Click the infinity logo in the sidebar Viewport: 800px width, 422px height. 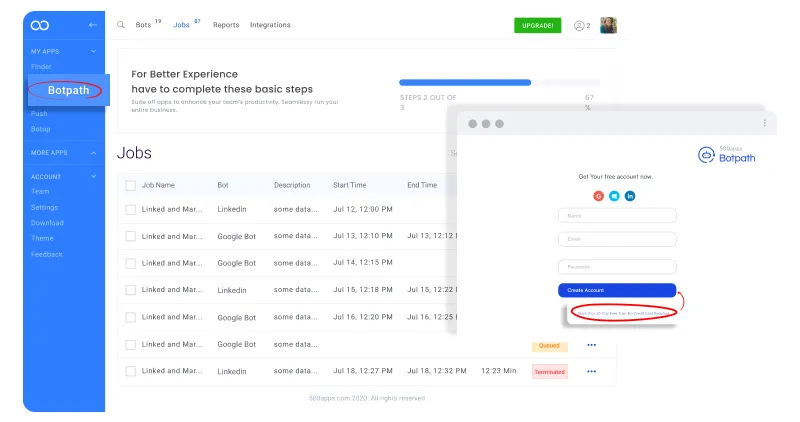coord(40,25)
